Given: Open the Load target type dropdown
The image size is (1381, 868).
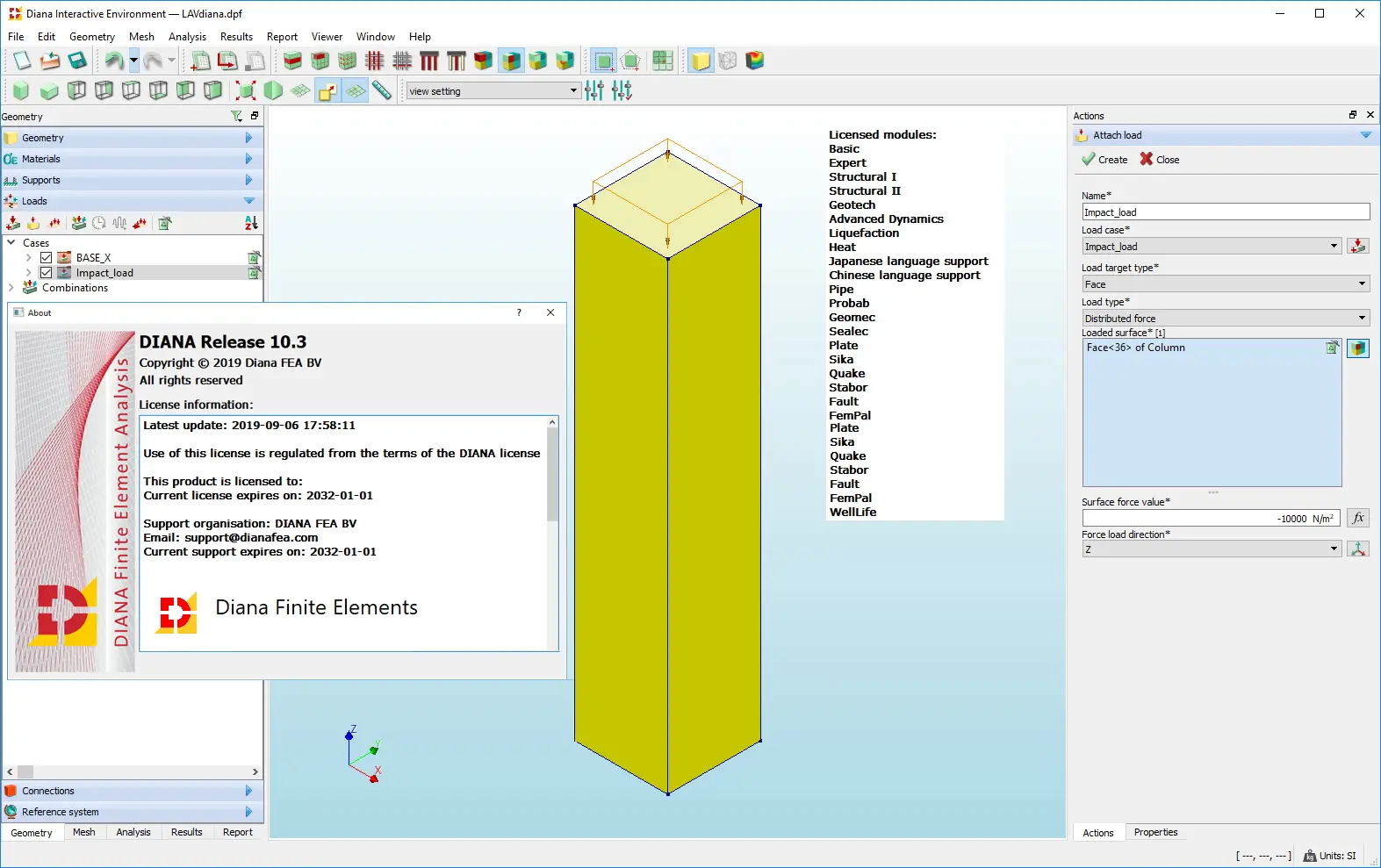Looking at the screenshot, I should pyautogui.click(x=1226, y=284).
